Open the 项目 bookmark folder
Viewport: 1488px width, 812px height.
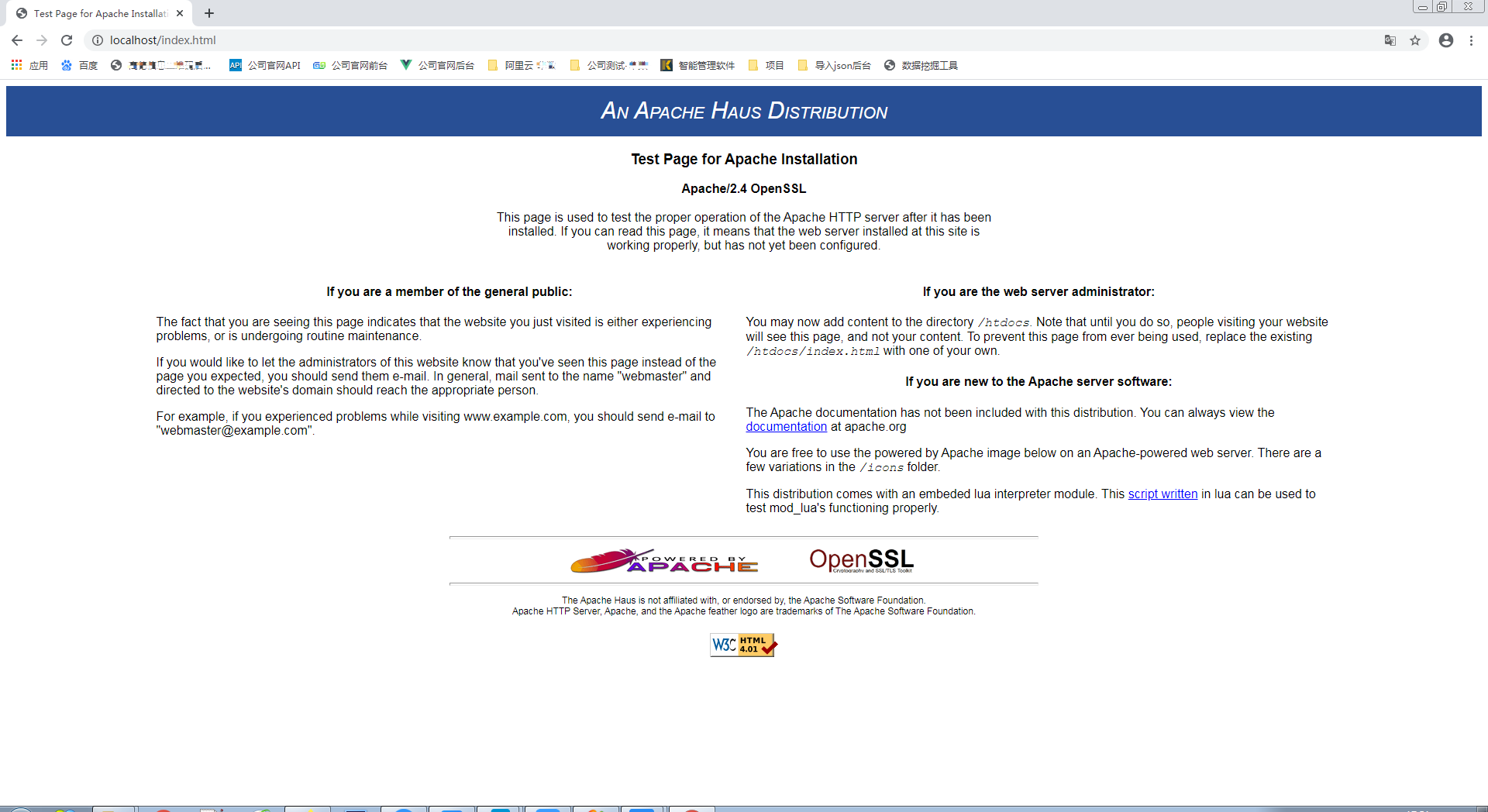[x=766, y=65]
